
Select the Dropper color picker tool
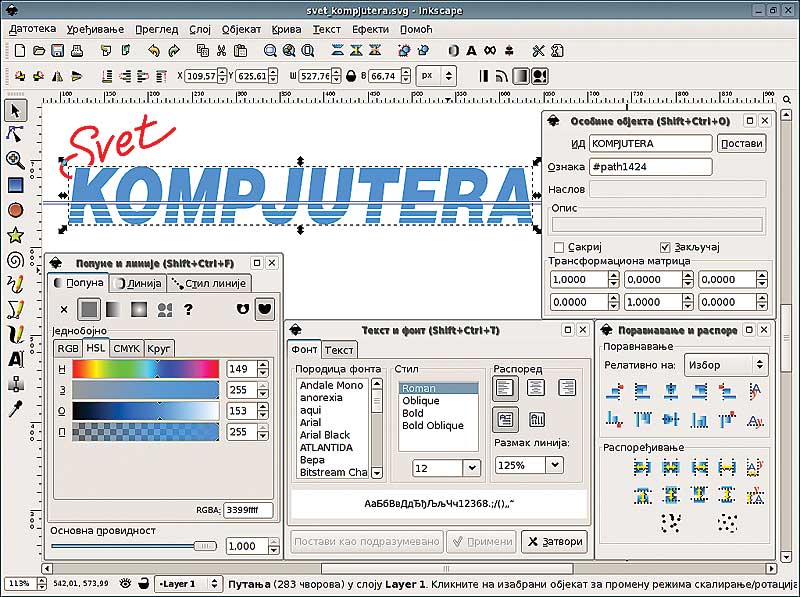[x=15, y=408]
